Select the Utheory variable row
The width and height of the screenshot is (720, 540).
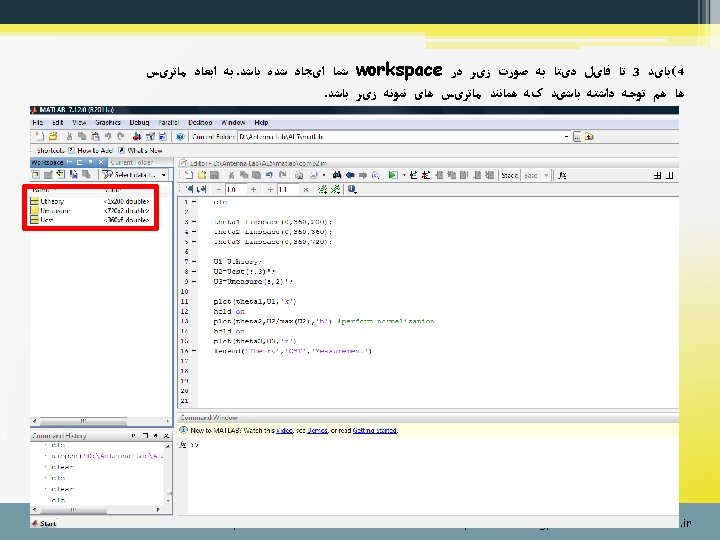(x=90, y=201)
